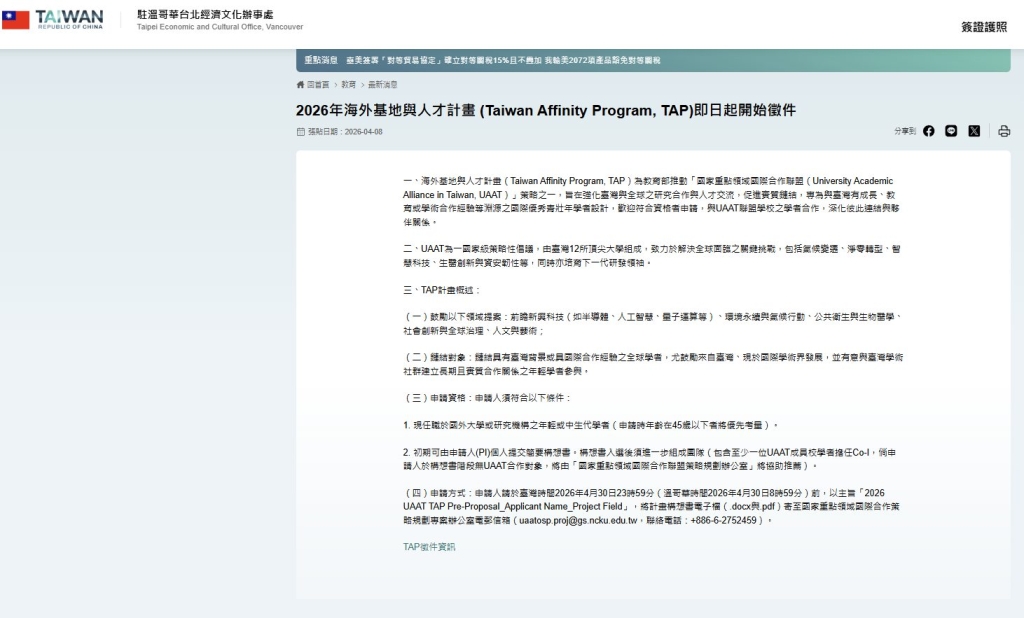Click the calendar icon beside the publish date

[300, 132]
